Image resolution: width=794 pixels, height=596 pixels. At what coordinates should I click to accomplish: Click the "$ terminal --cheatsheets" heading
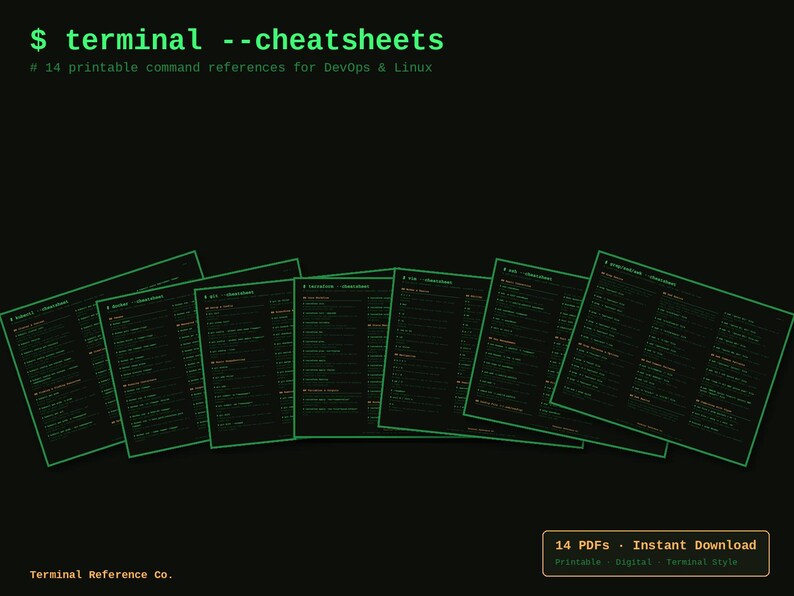(236, 41)
